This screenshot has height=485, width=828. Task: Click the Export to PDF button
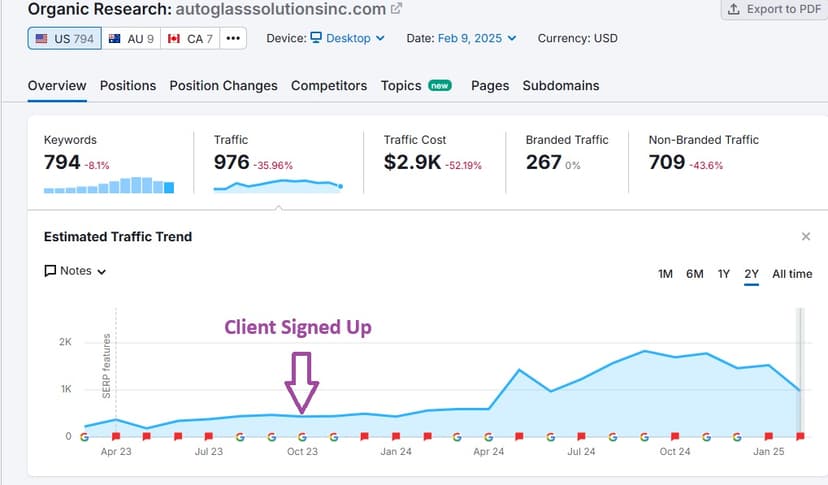pyautogui.click(x=773, y=9)
